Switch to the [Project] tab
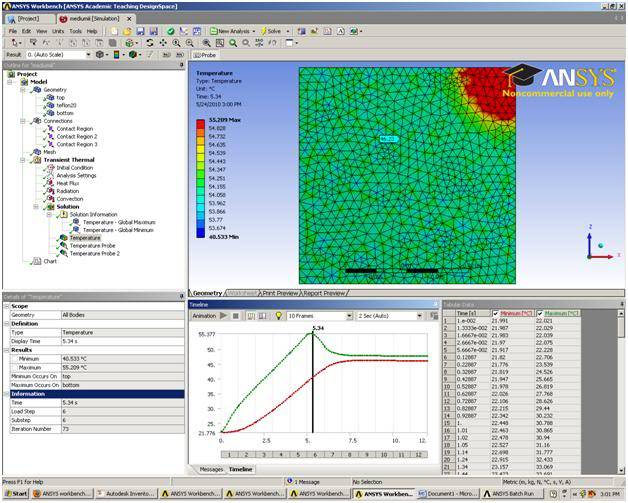 pyautogui.click(x=29, y=19)
